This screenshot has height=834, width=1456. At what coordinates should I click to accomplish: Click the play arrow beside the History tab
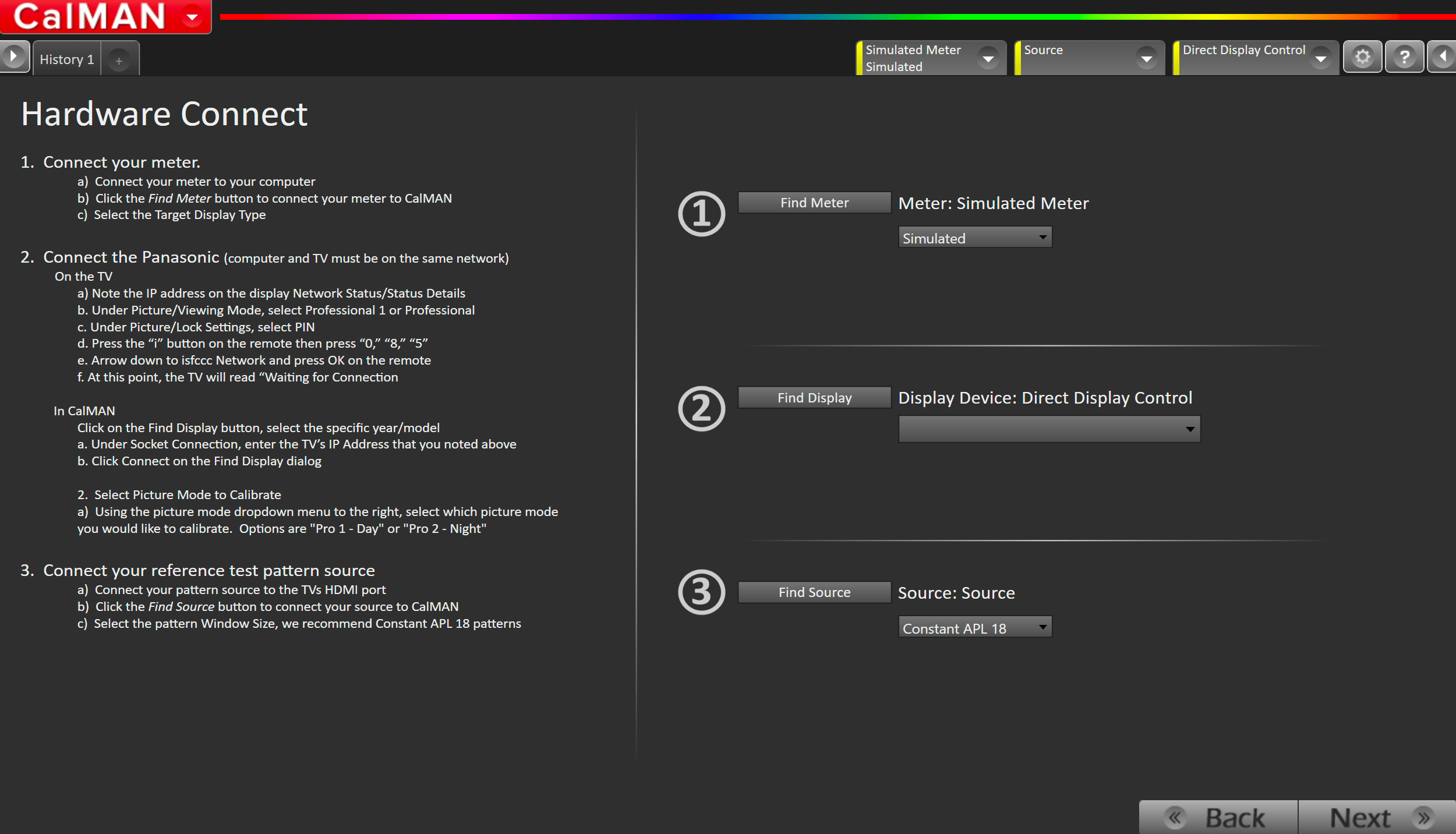click(x=13, y=57)
